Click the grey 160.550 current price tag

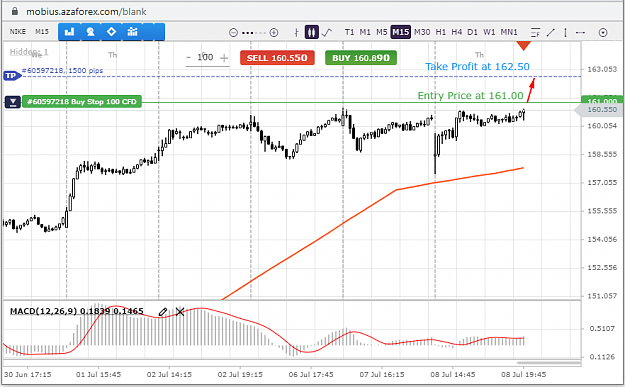599,110
